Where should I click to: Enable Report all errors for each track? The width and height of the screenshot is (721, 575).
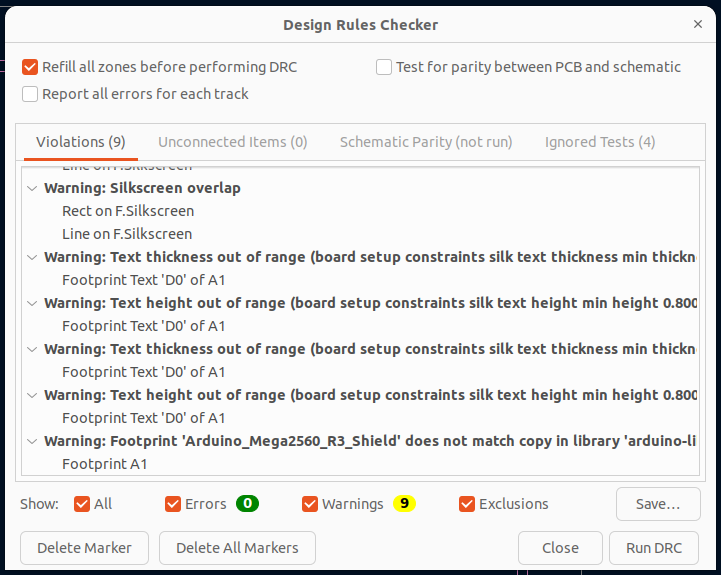[x=30, y=94]
